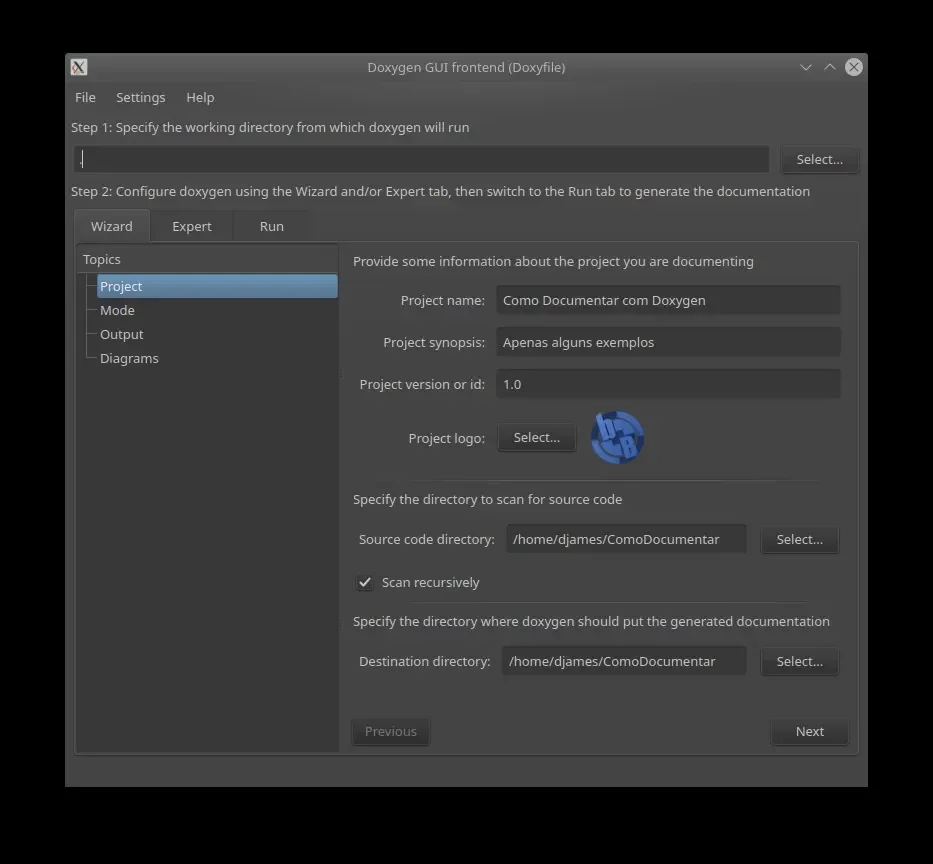The width and height of the screenshot is (933, 864).
Task: Click the Destination directory field
Action: tap(624, 661)
